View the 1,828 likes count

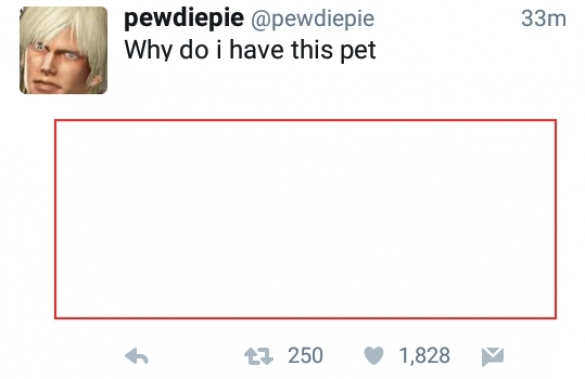point(424,355)
